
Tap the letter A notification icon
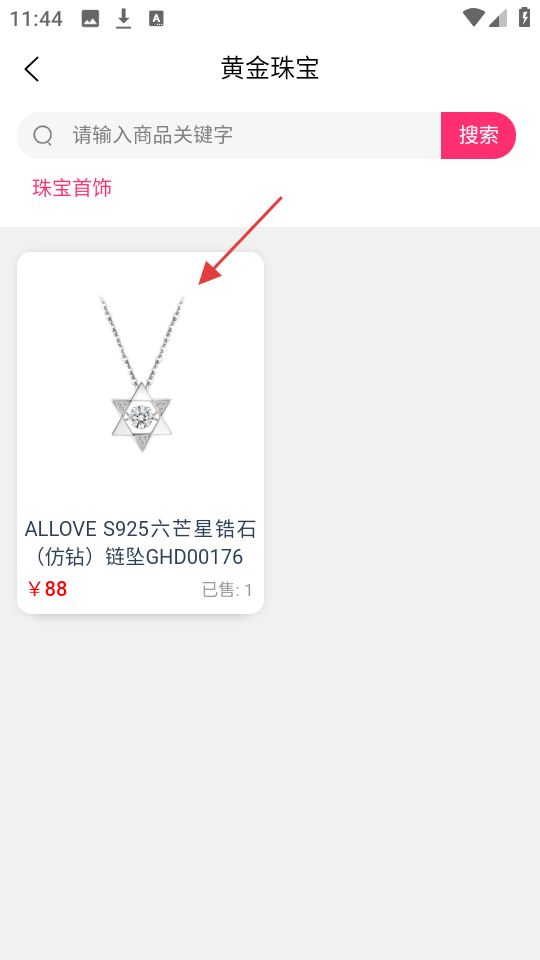(x=156, y=19)
